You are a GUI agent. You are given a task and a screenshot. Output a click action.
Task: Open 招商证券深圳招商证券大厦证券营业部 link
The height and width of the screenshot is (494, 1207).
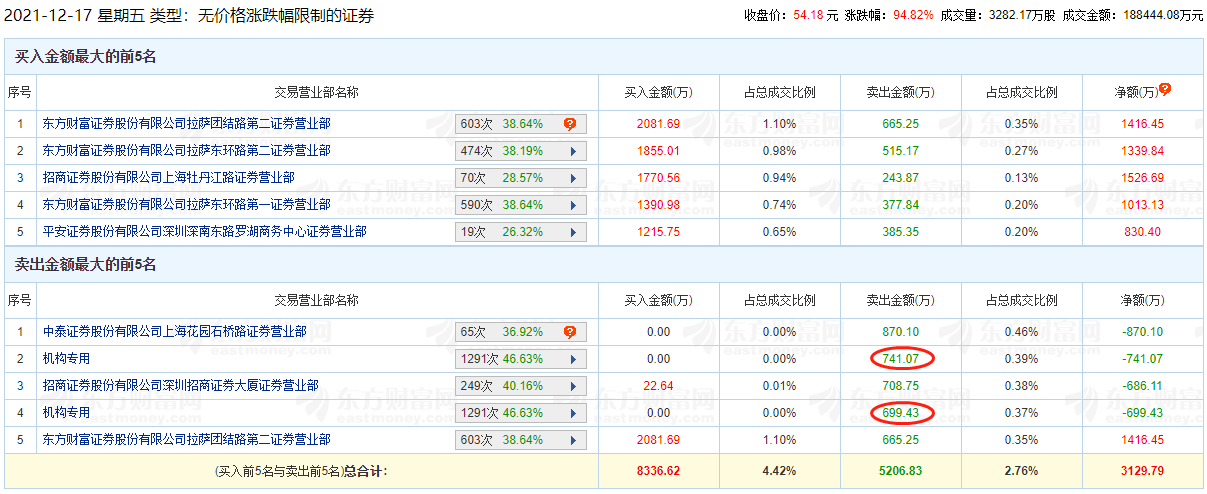click(181, 386)
